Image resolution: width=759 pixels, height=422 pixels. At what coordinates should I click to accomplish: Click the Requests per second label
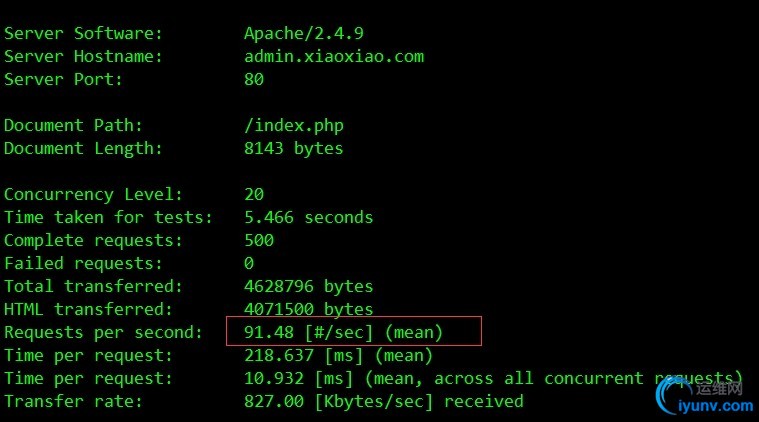pos(103,333)
